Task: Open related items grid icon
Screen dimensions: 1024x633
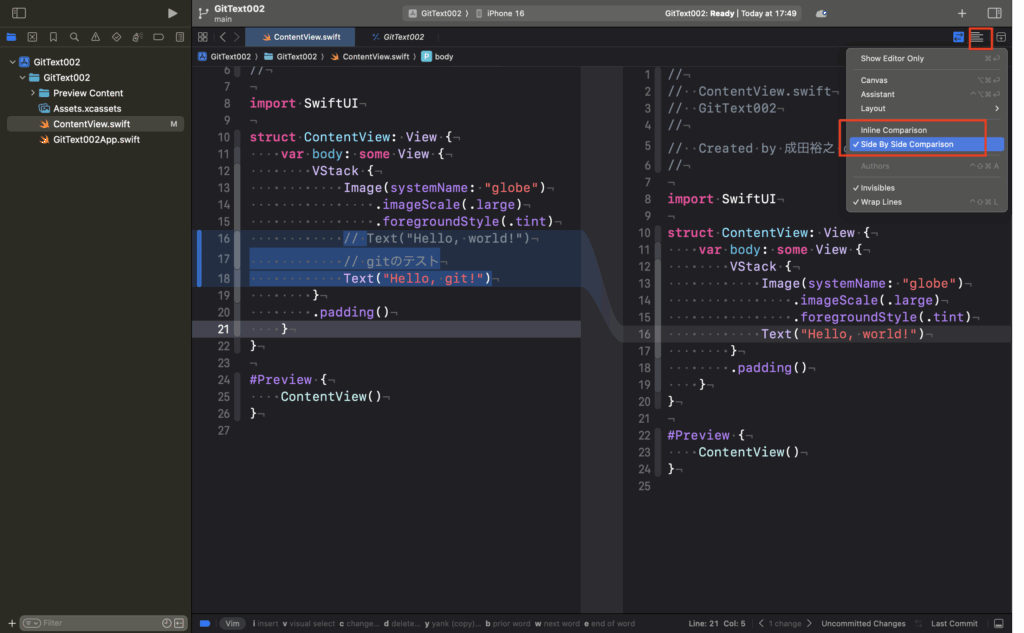Action: (202, 37)
